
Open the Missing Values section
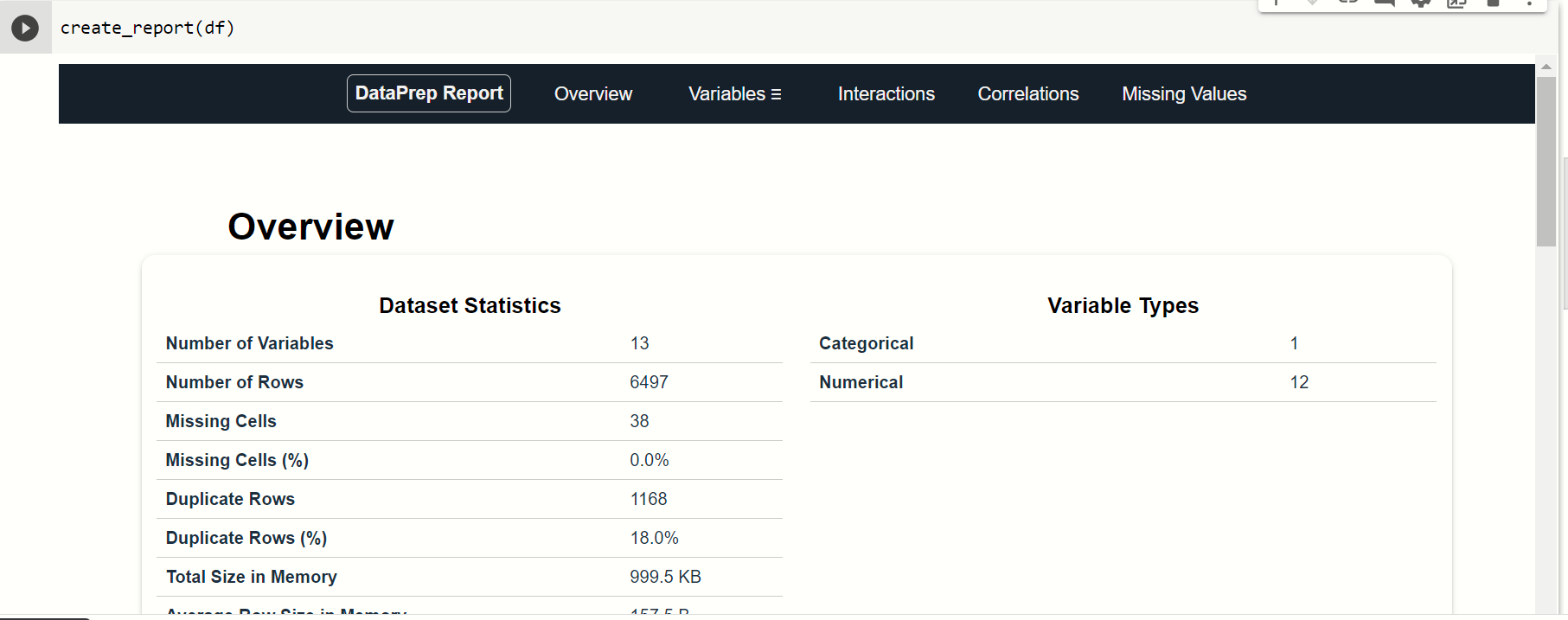point(1184,93)
